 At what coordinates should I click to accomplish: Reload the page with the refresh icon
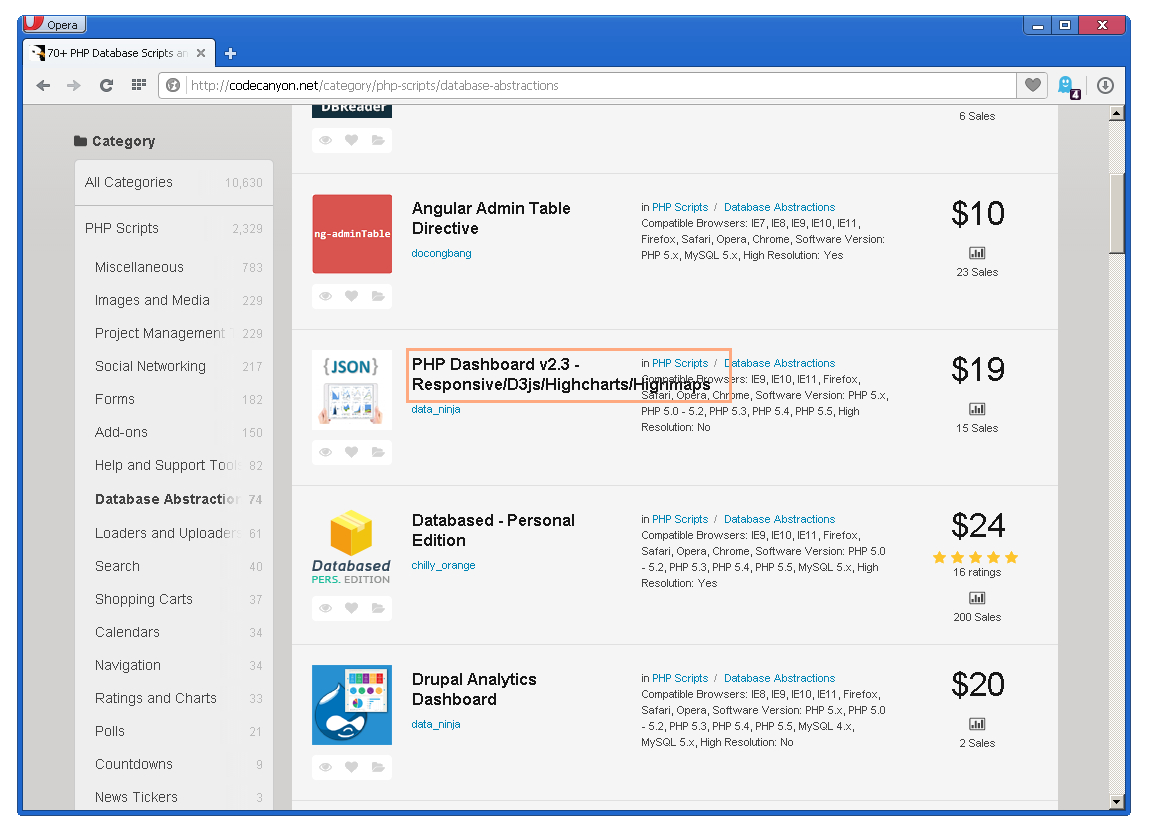(x=106, y=85)
